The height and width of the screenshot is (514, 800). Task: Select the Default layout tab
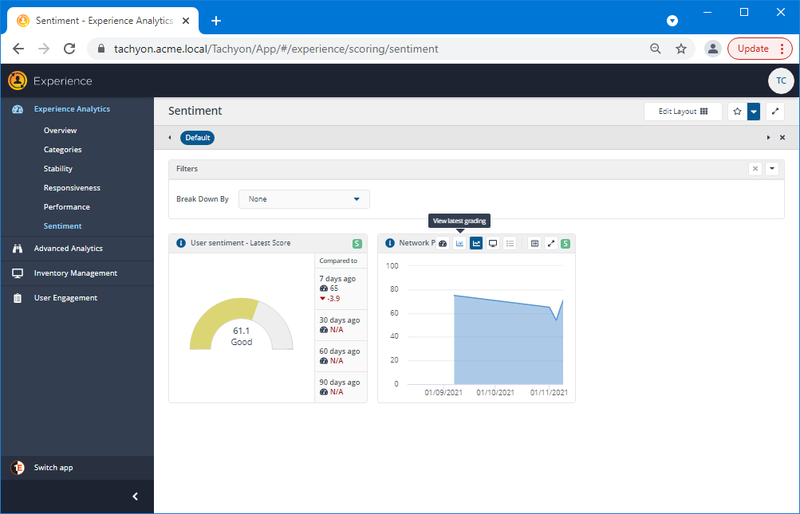tap(197, 138)
